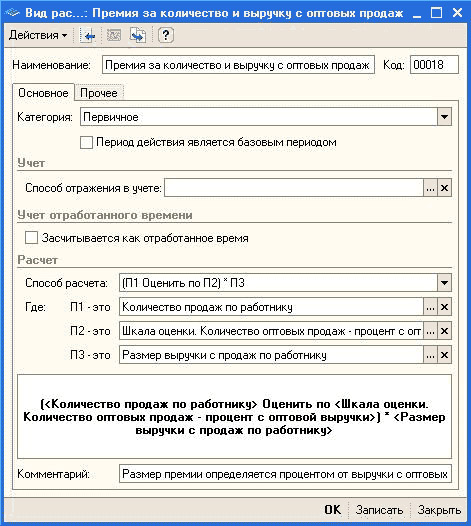471x526 pixels.
Task: Enable Период действия является базовым периодом
Action: coord(87,142)
